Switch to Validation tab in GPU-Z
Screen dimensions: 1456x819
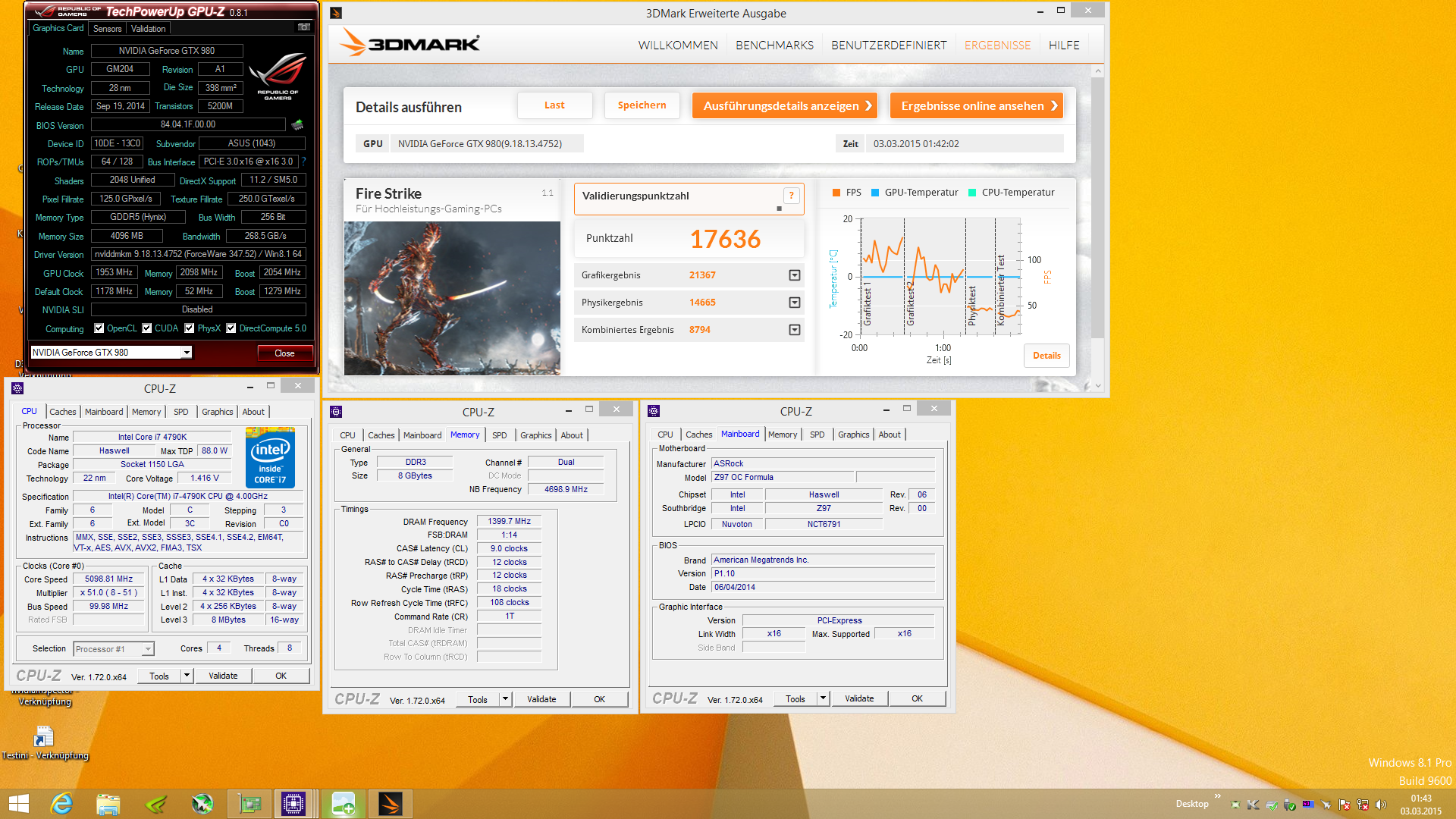(x=148, y=29)
